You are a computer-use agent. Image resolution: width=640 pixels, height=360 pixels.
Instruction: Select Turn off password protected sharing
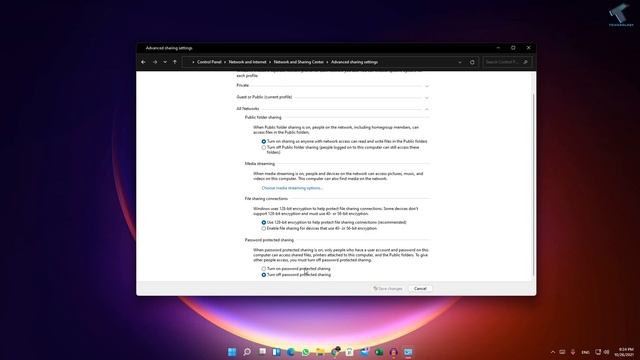click(x=264, y=275)
